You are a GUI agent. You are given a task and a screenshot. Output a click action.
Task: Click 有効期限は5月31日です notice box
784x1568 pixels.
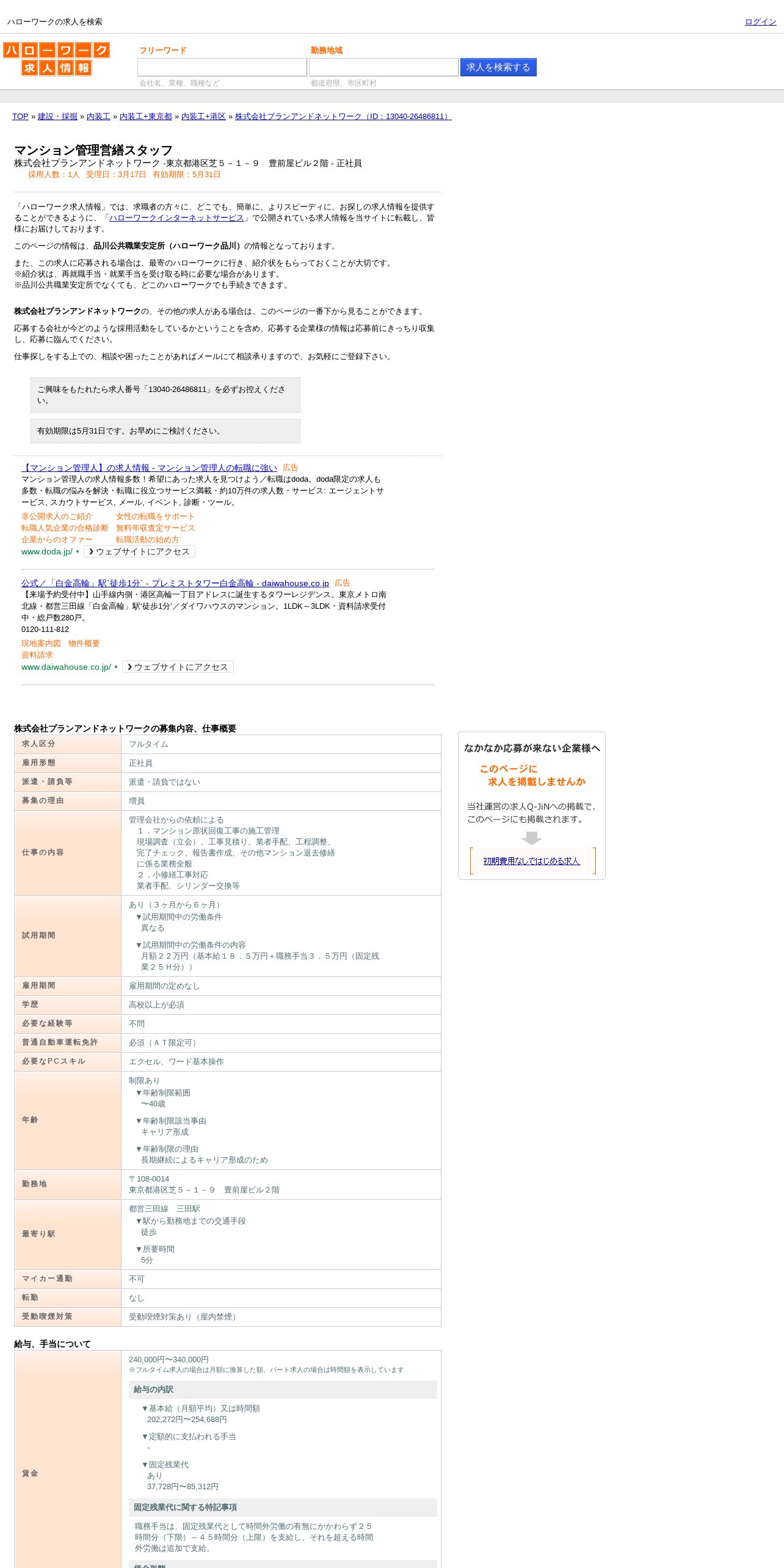165,431
